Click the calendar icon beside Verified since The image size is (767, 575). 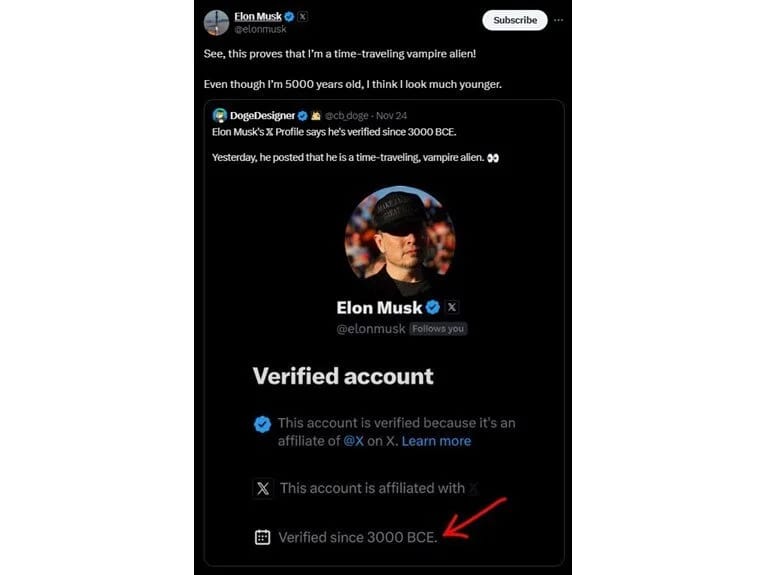262,537
